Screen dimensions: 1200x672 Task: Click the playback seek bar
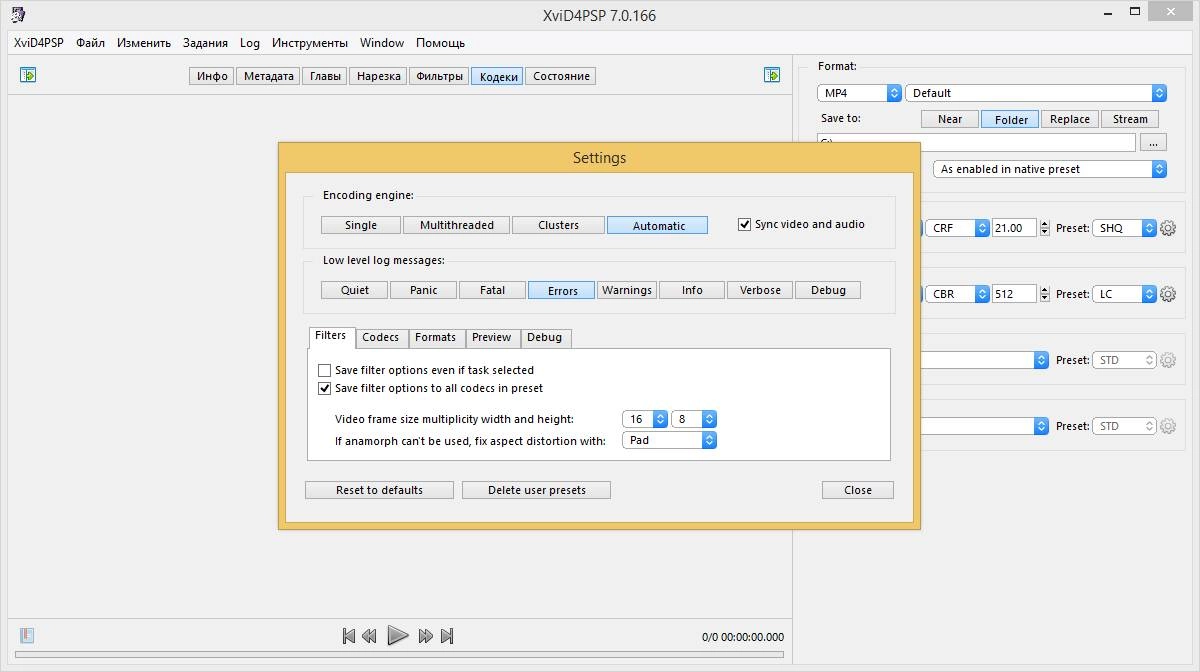click(x=401, y=657)
